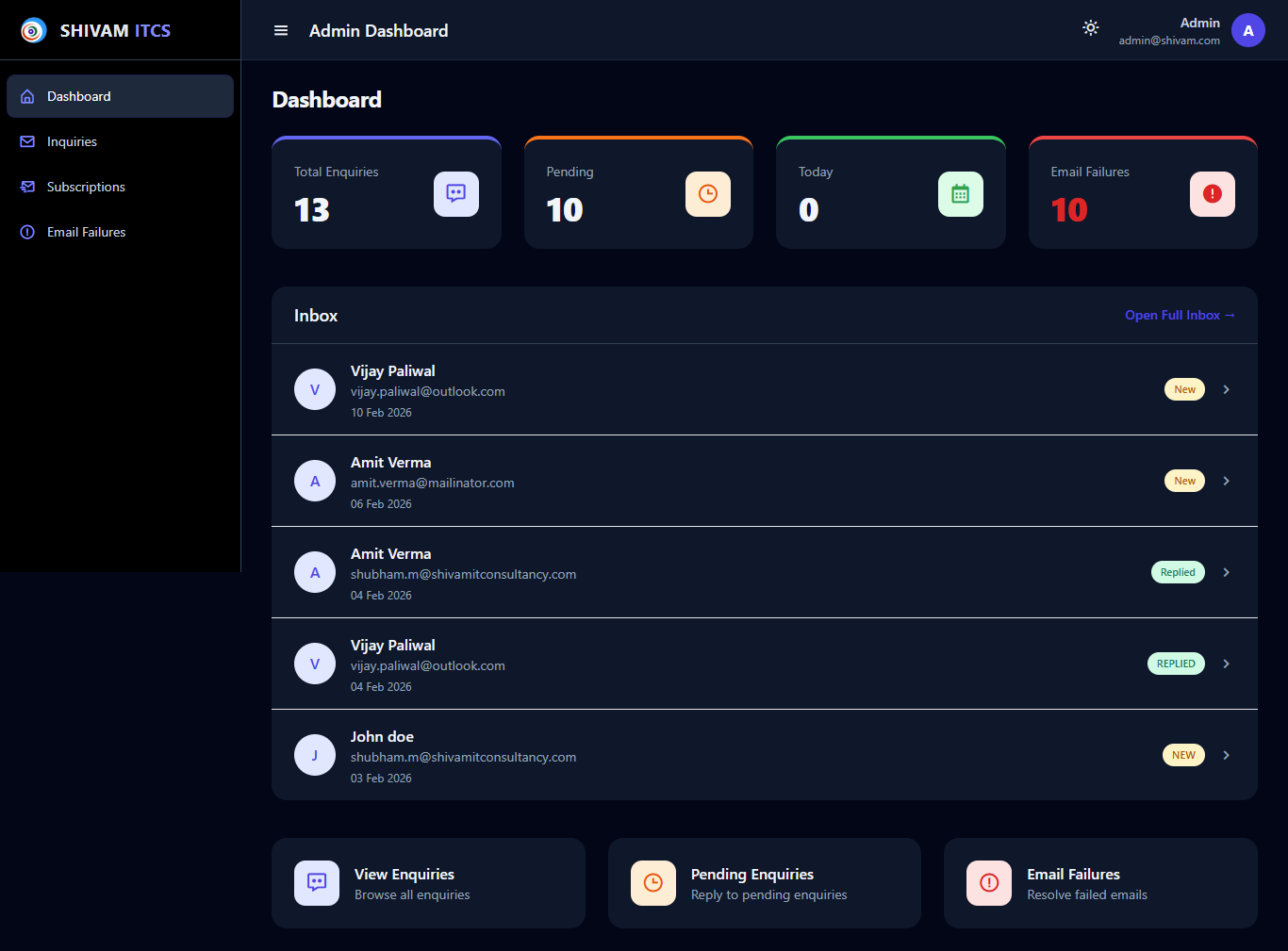The width and height of the screenshot is (1288, 951).
Task: Open the Email Failures Resolve failed emails card
Action: pos(1099,884)
